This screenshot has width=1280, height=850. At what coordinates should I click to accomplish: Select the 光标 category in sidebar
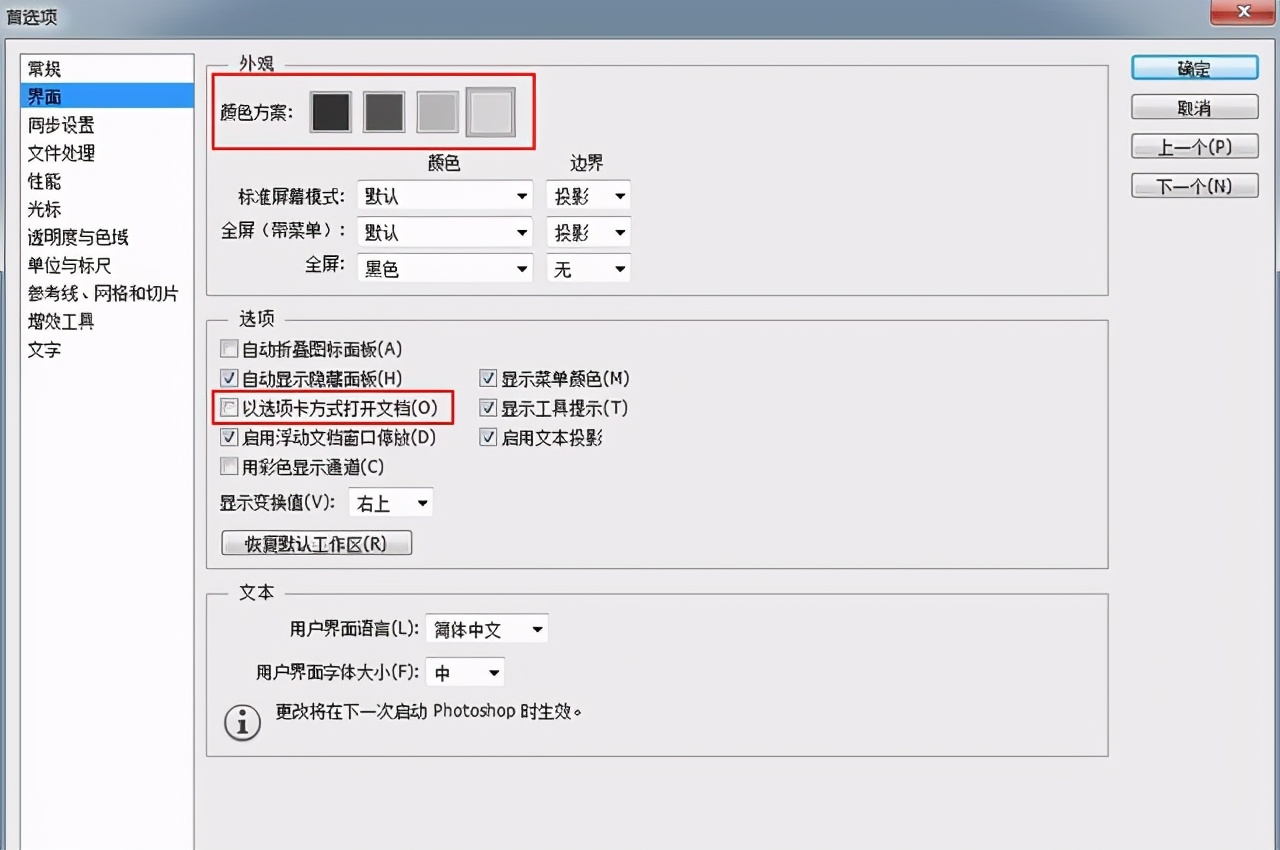[44, 209]
